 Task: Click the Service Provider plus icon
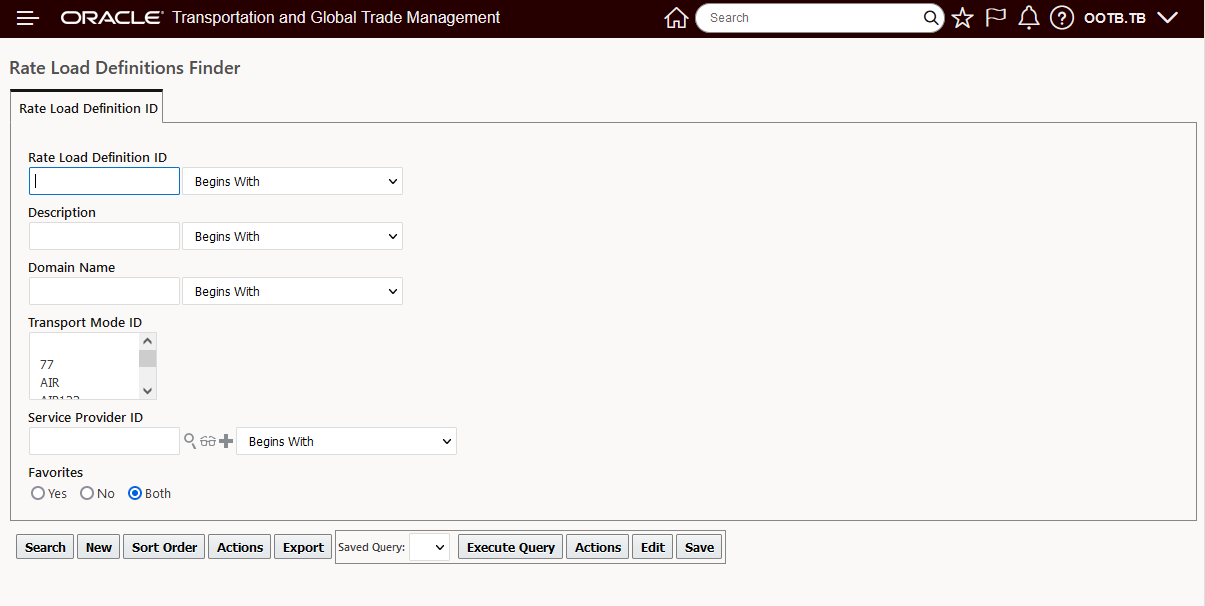226,441
